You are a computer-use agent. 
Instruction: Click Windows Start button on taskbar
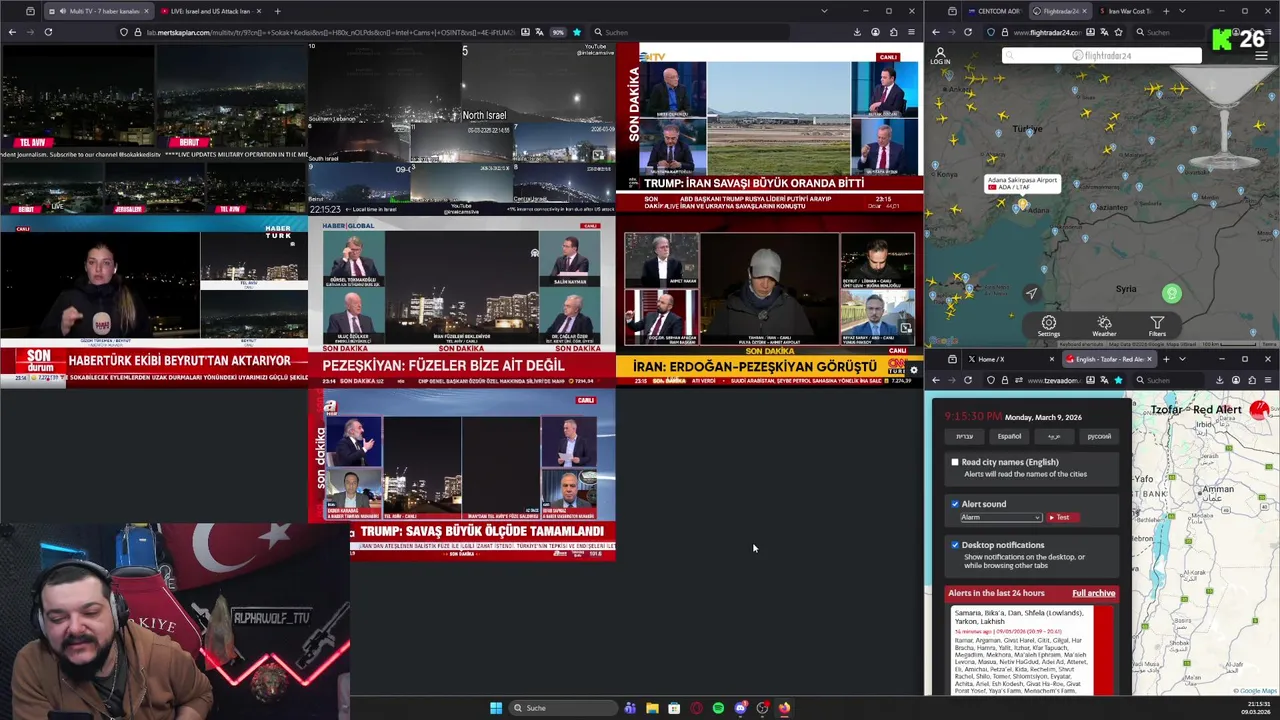pos(496,708)
